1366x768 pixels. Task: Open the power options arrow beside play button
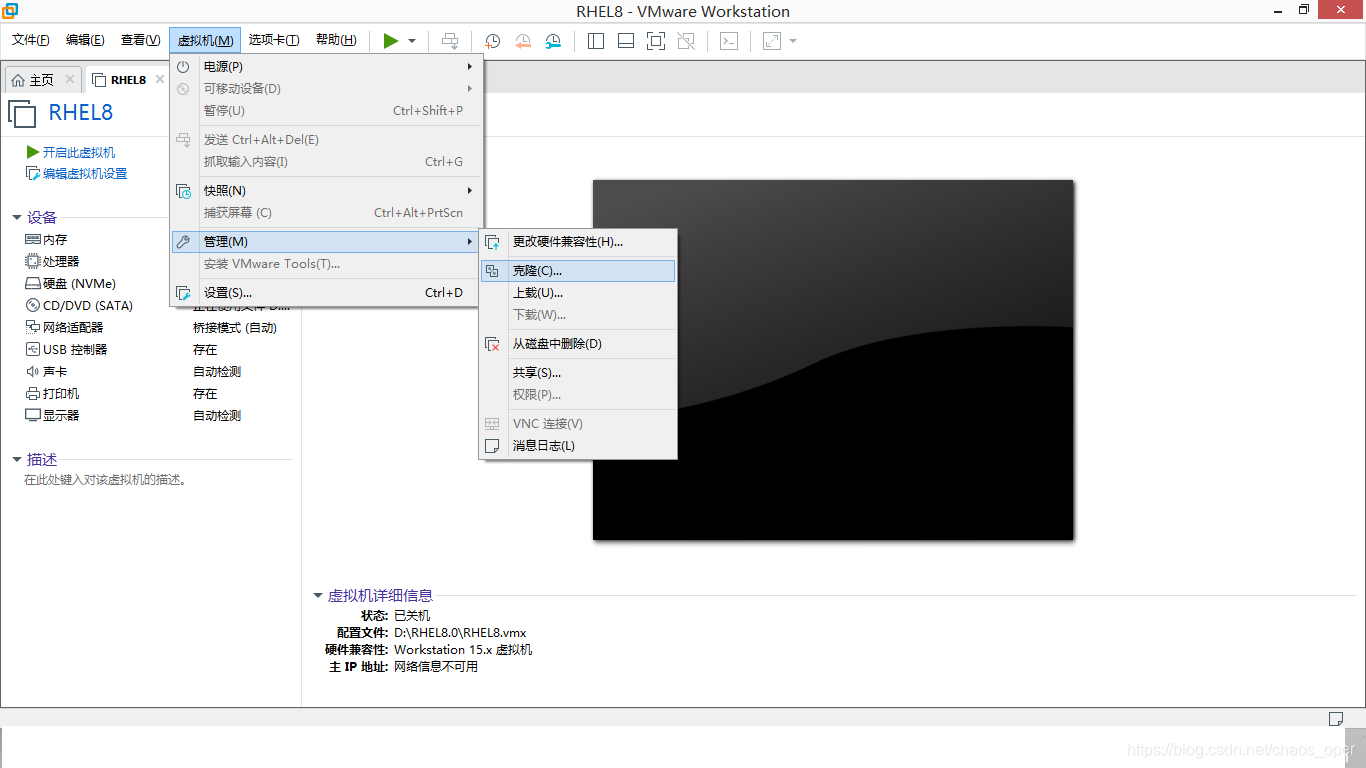tap(412, 41)
